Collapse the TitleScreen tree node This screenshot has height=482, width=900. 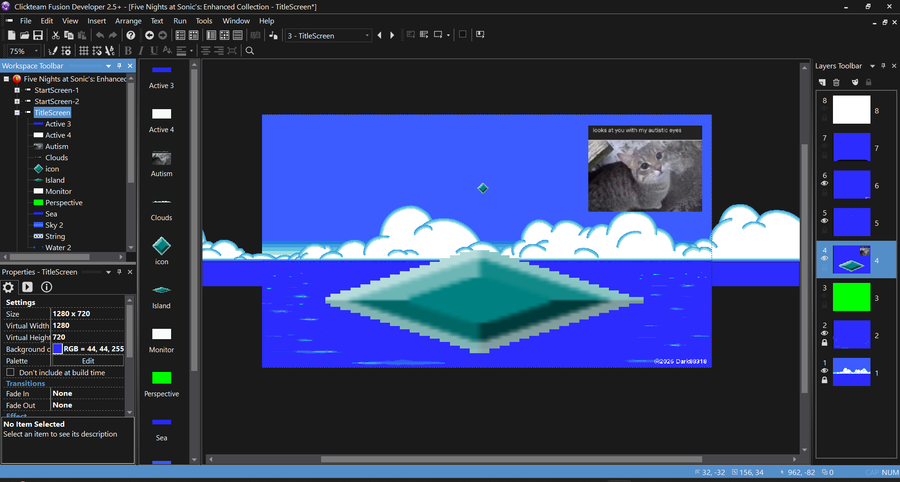(17, 112)
